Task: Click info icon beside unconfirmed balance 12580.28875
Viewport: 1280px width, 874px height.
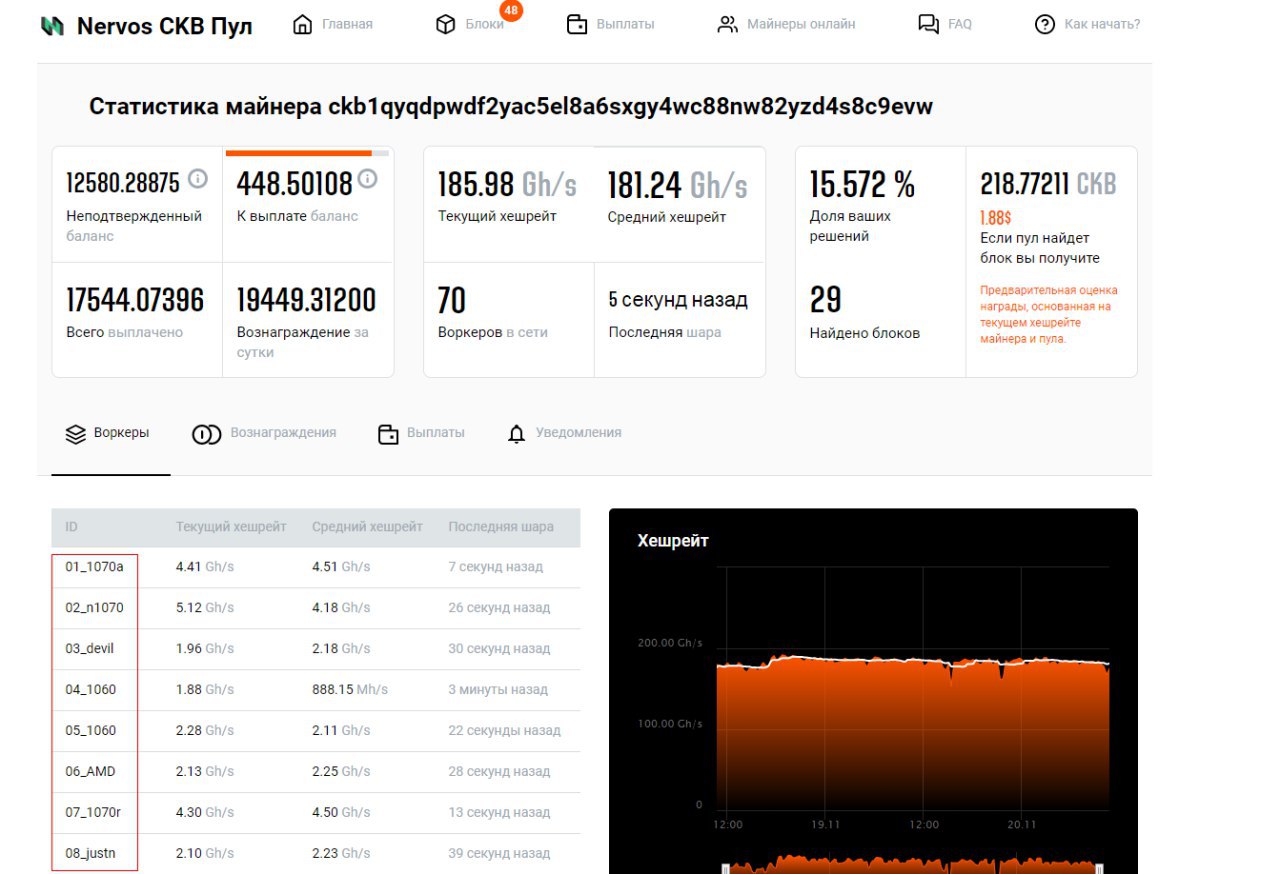Action: pyautogui.click(x=198, y=179)
